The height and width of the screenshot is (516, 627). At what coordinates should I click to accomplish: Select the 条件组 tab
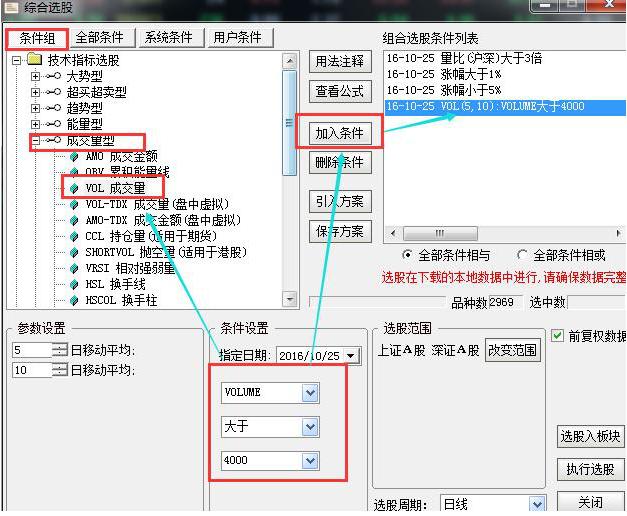(x=37, y=38)
